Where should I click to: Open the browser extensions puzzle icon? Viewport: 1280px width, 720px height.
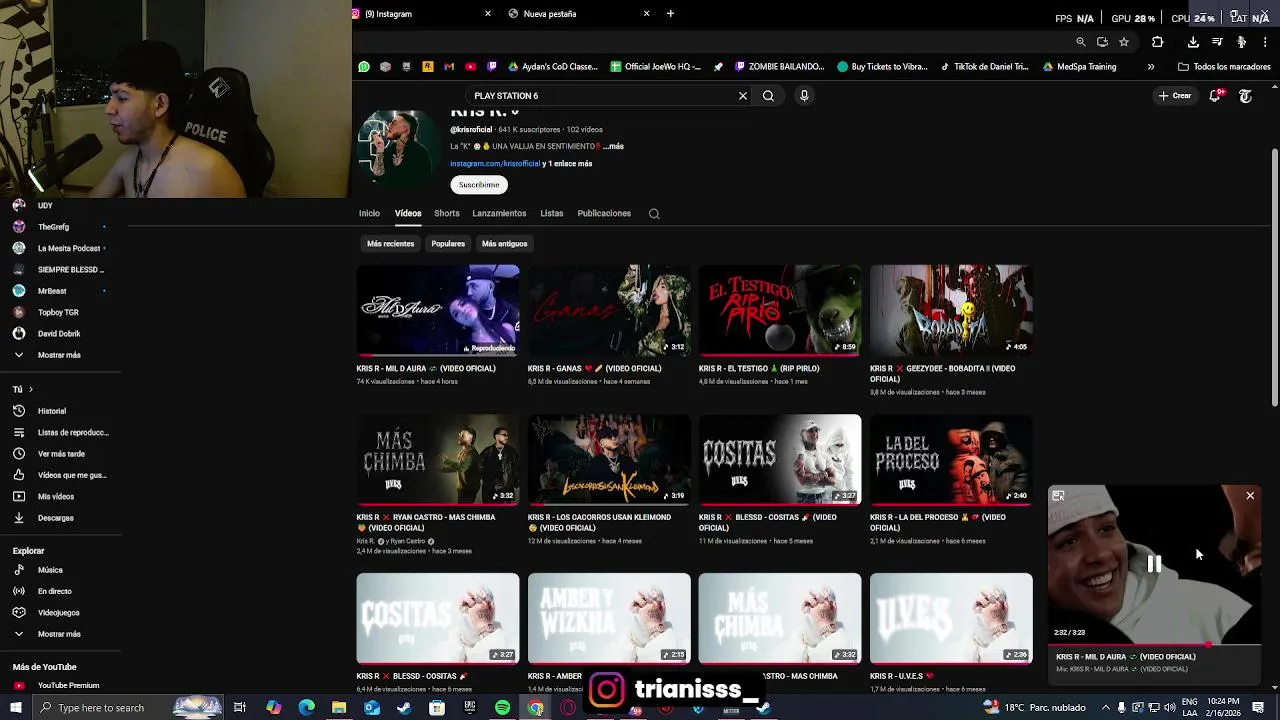1157,42
